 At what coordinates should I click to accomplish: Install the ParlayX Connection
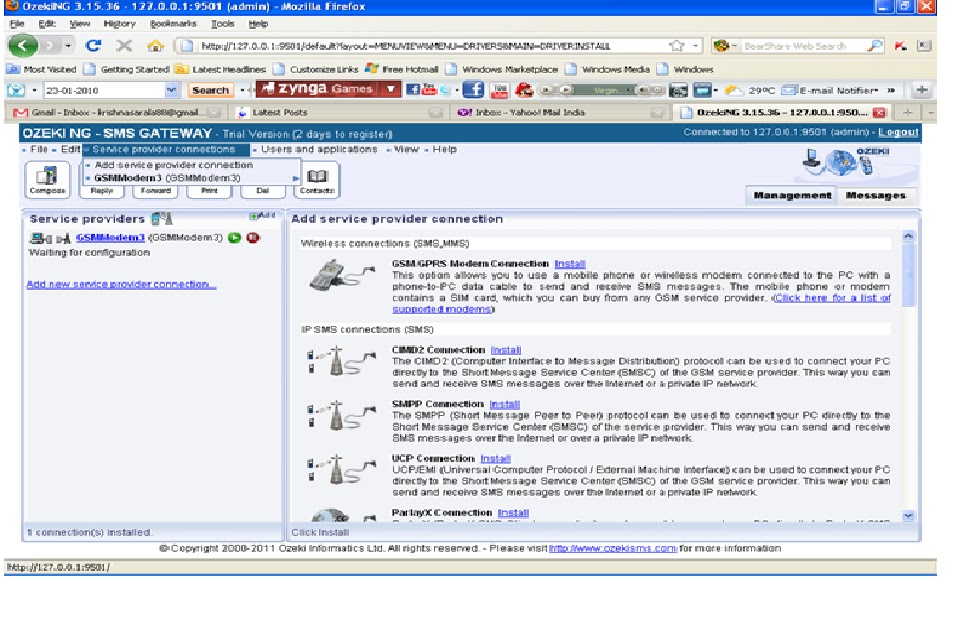point(514,512)
